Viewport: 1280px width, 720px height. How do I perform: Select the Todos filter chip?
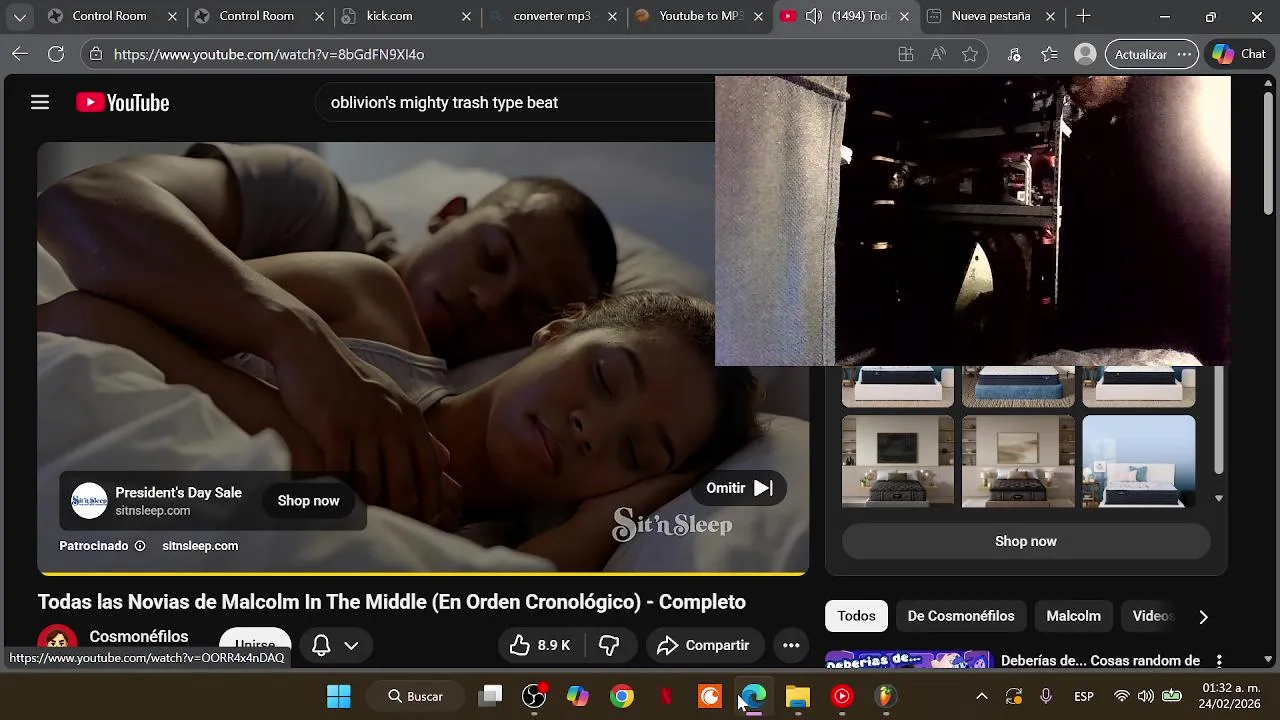pos(856,616)
